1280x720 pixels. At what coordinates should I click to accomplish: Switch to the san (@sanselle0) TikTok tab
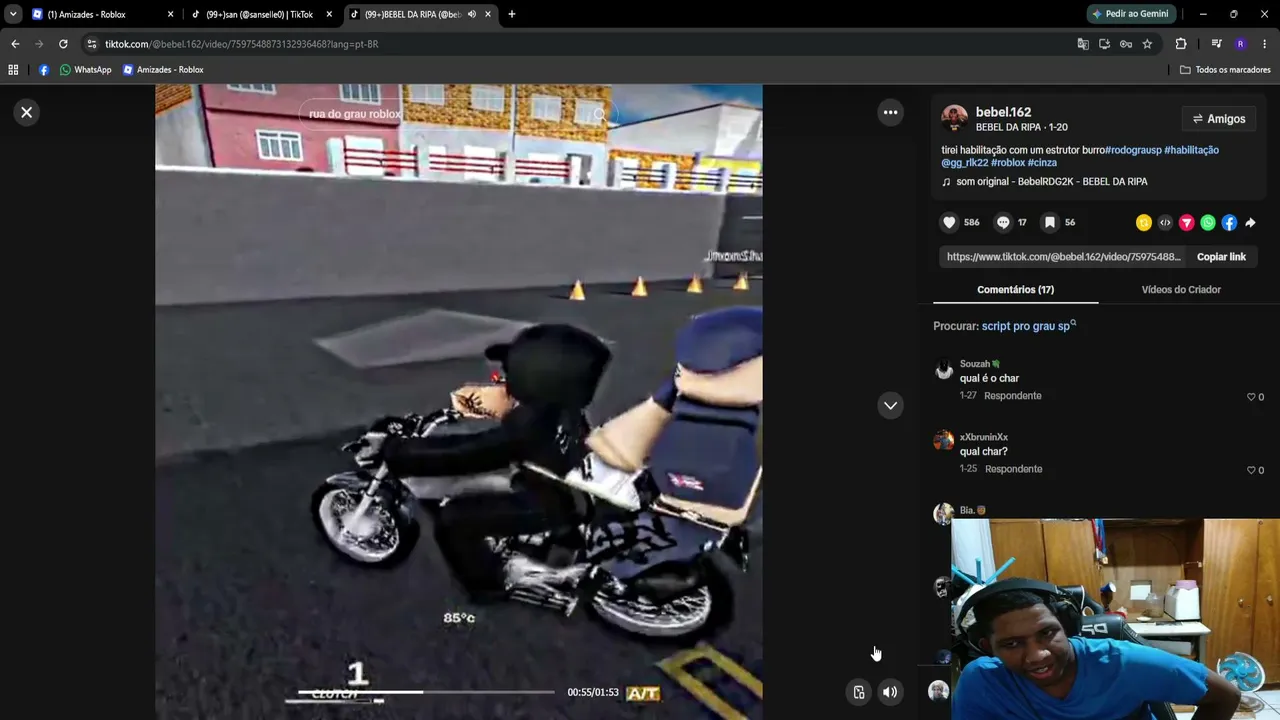259,15
